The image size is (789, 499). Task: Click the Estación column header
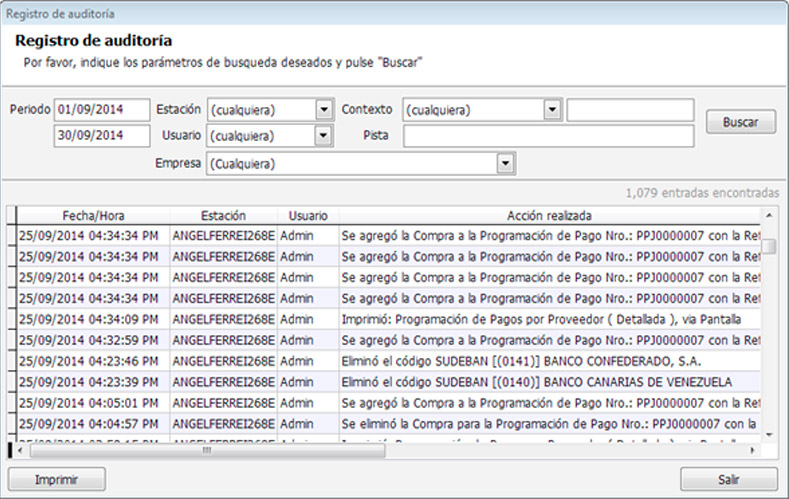(223, 216)
